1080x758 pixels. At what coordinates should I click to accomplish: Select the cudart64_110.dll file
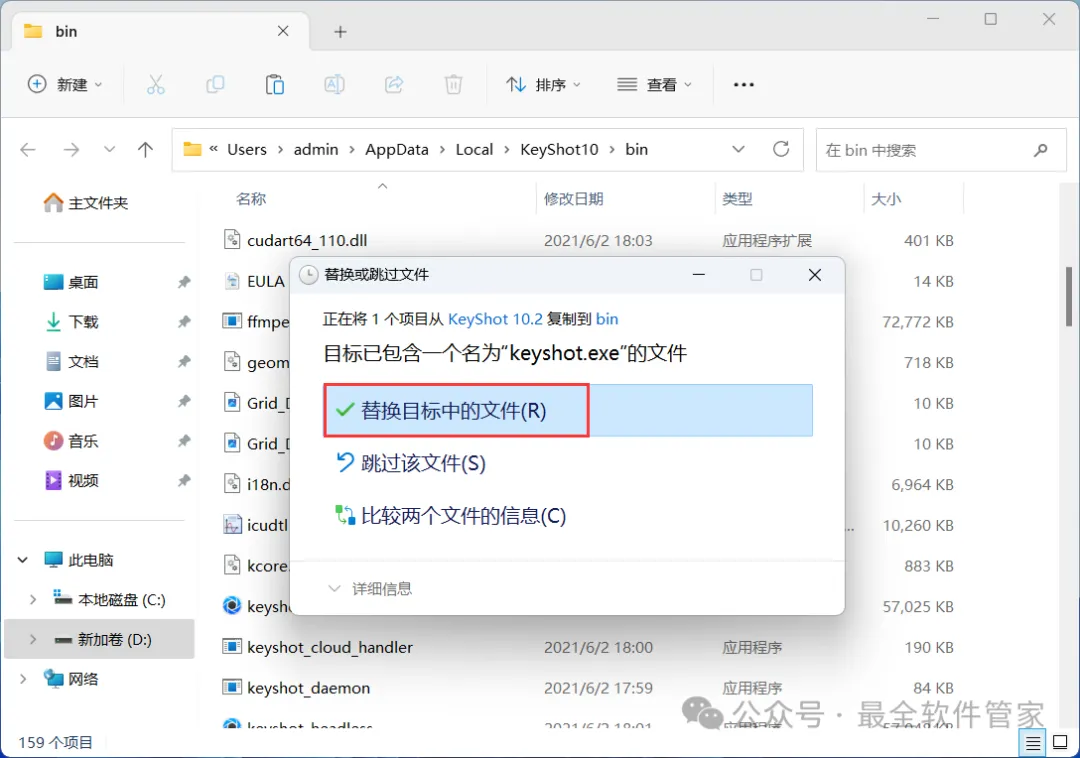click(307, 240)
